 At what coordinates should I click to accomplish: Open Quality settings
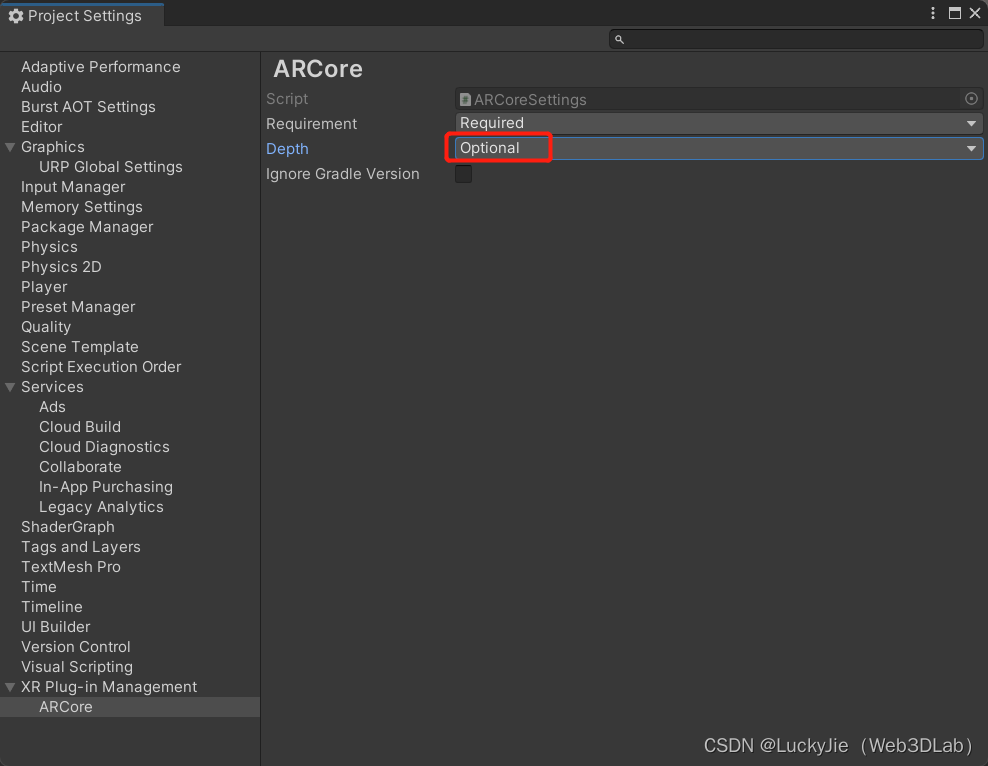coord(46,327)
